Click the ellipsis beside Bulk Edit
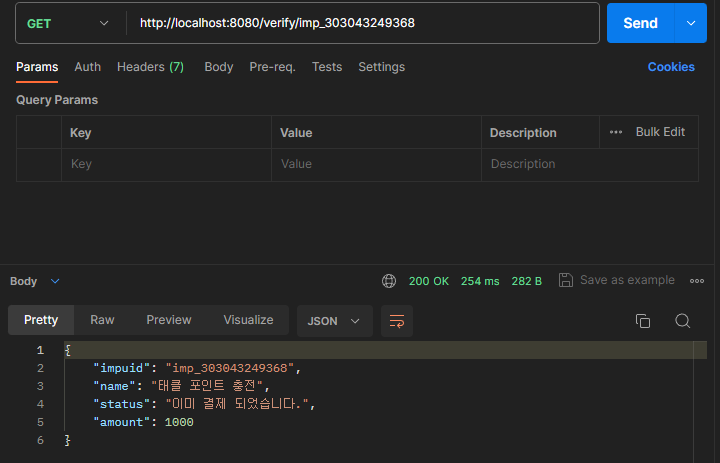 click(616, 132)
